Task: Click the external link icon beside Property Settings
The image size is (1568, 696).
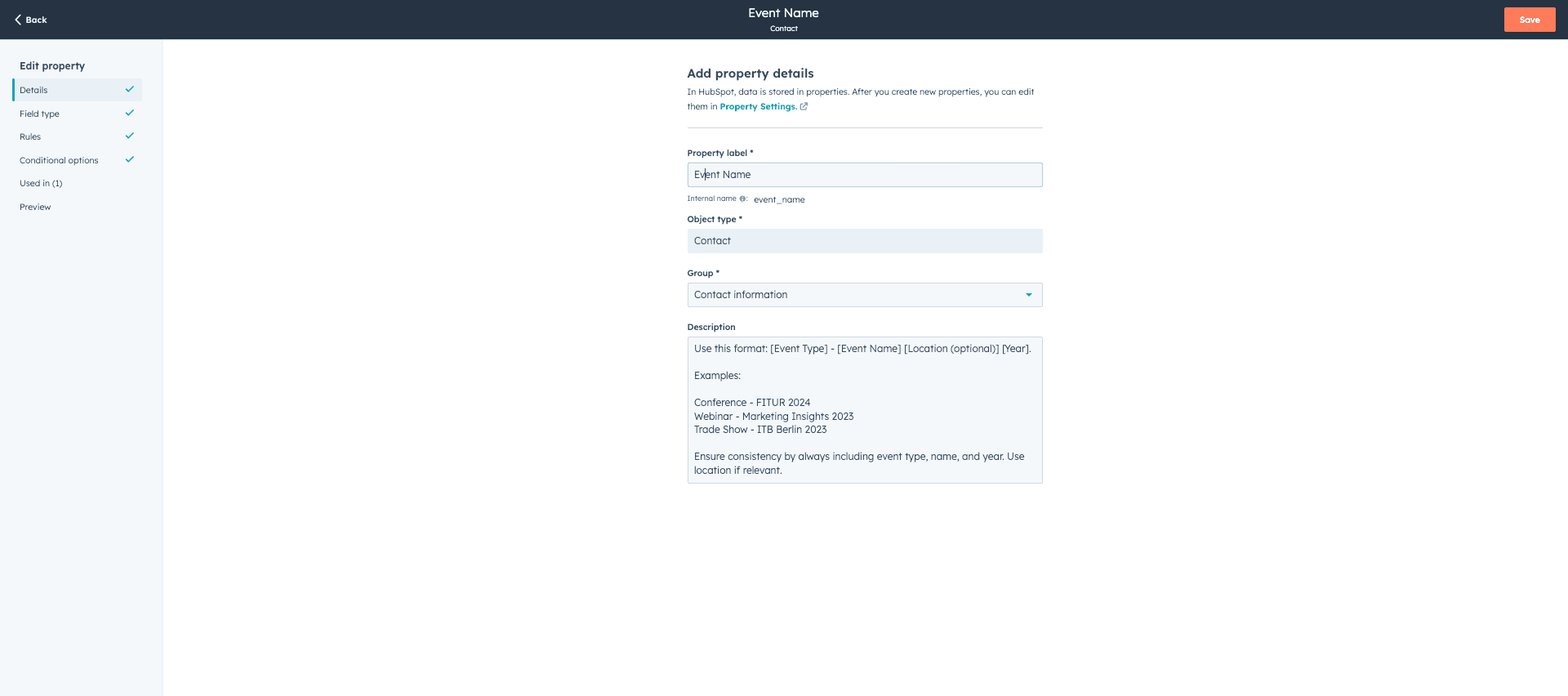Action: pos(804,106)
